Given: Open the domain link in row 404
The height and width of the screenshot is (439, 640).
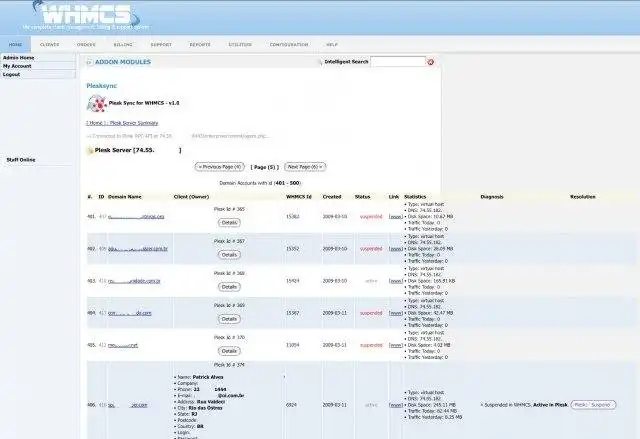Looking at the screenshot, I should (x=130, y=313).
